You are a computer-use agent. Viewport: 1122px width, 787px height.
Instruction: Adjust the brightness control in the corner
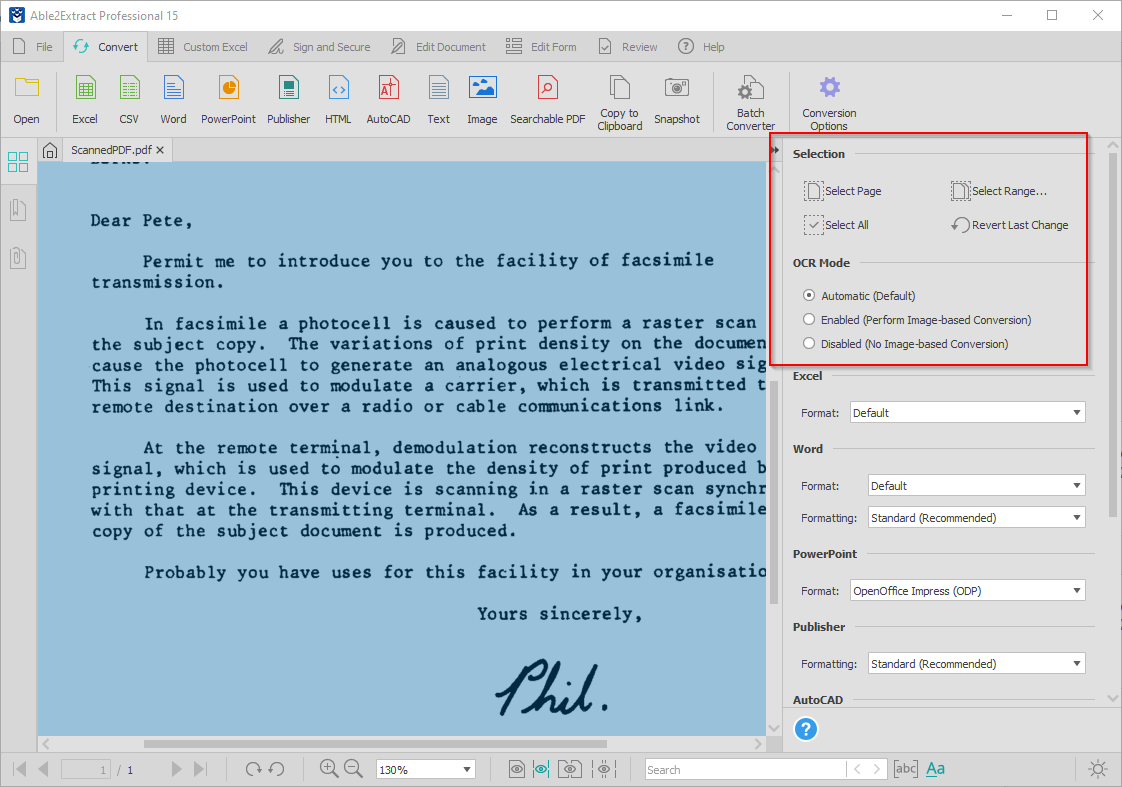coord(1097,769)
